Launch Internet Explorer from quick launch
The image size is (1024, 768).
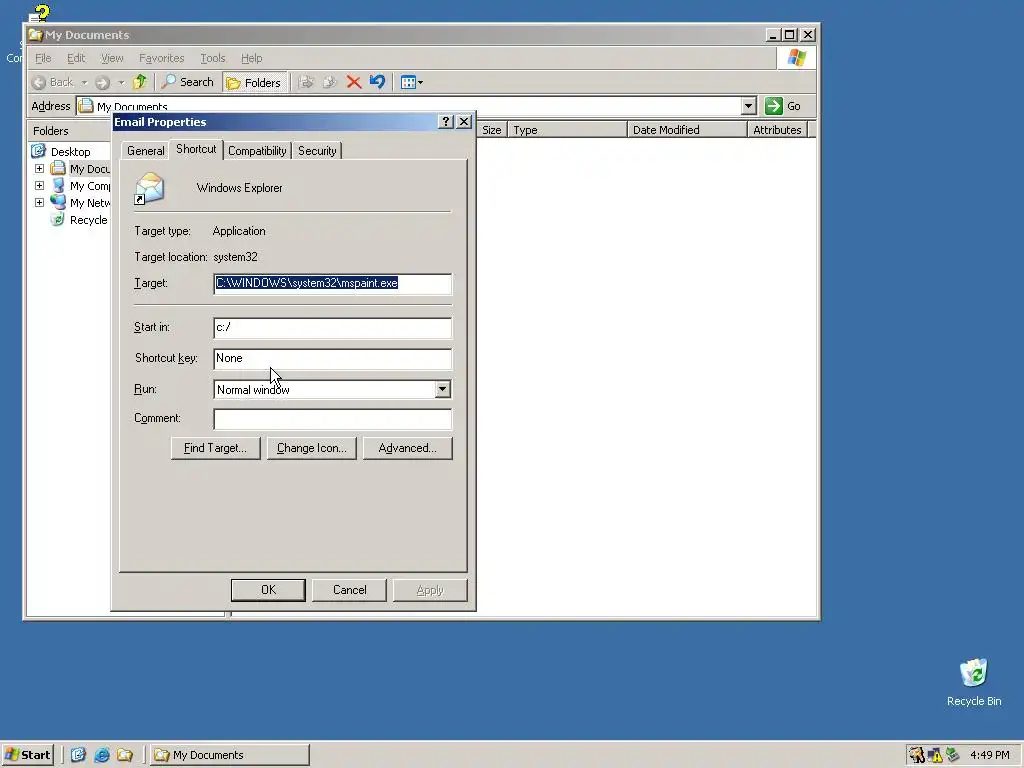(101, 755)
